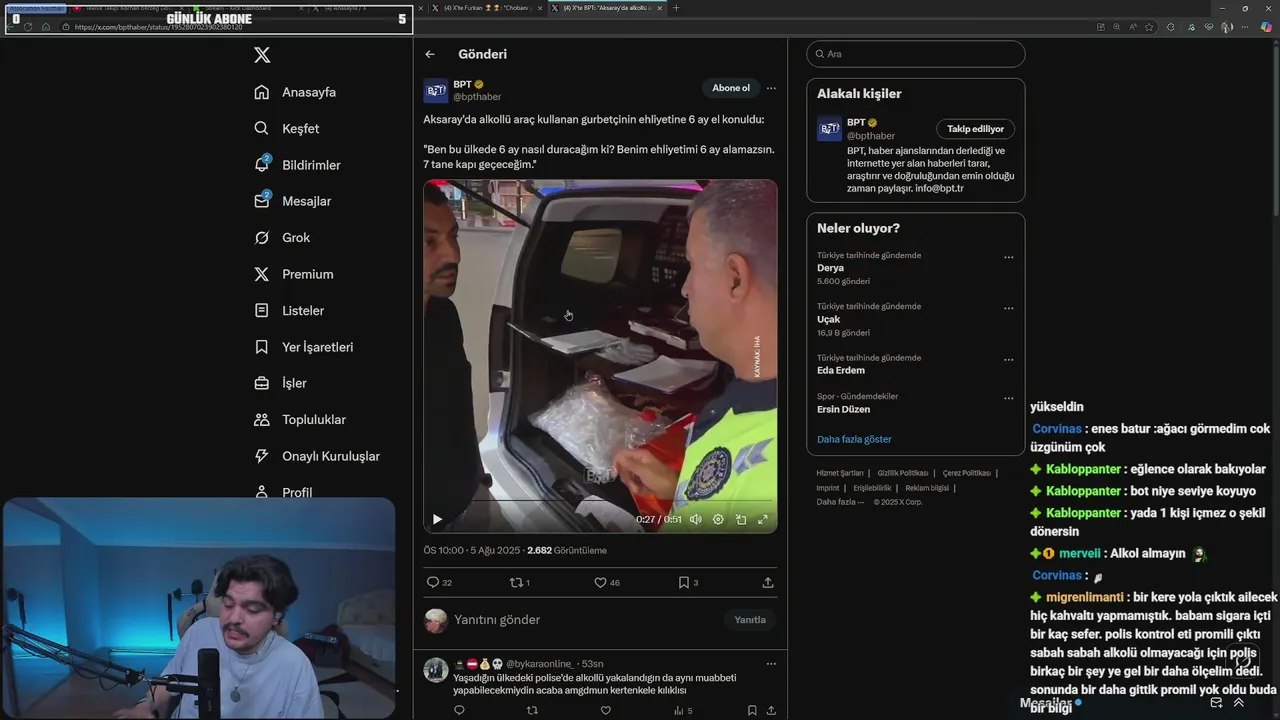The width and height of the screenshot is (1280, 720).
Task: Open the Uçak trending topic
Action: pyautogui.click(x=828, y=319)
